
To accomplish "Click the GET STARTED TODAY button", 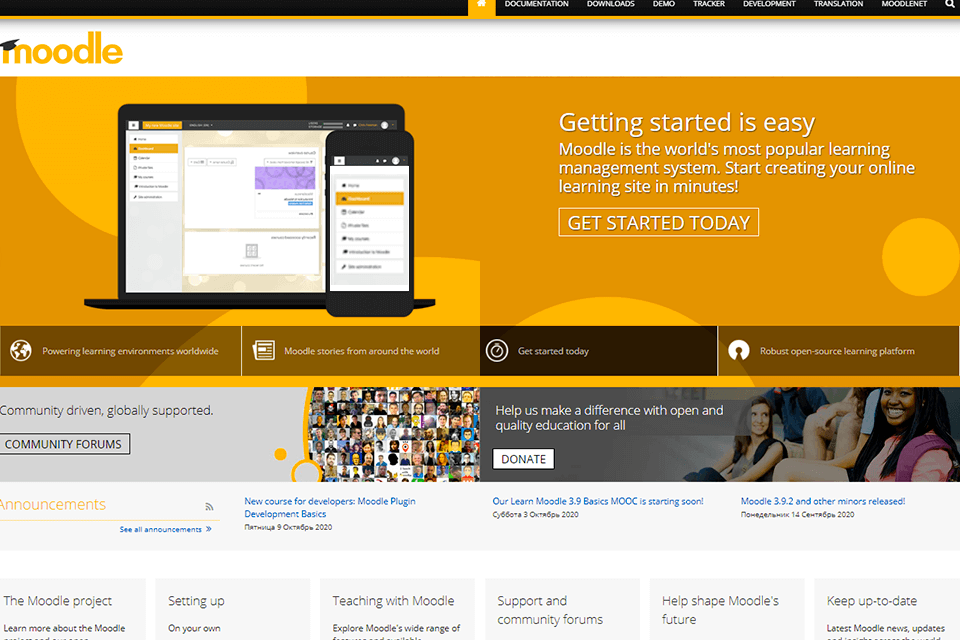I will (x=658, y=222).
